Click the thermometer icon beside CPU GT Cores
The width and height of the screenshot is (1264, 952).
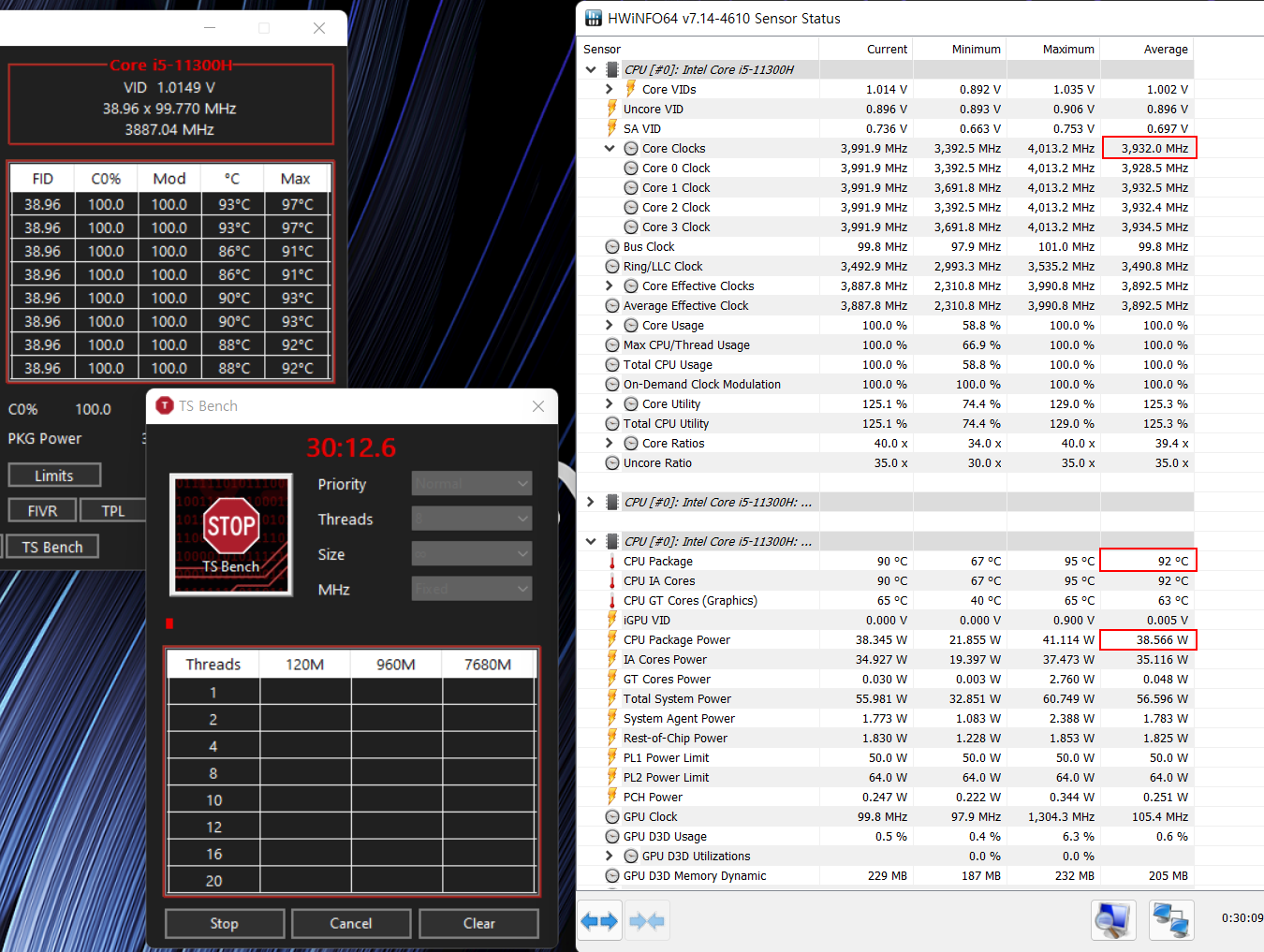[x=612, y=601]
